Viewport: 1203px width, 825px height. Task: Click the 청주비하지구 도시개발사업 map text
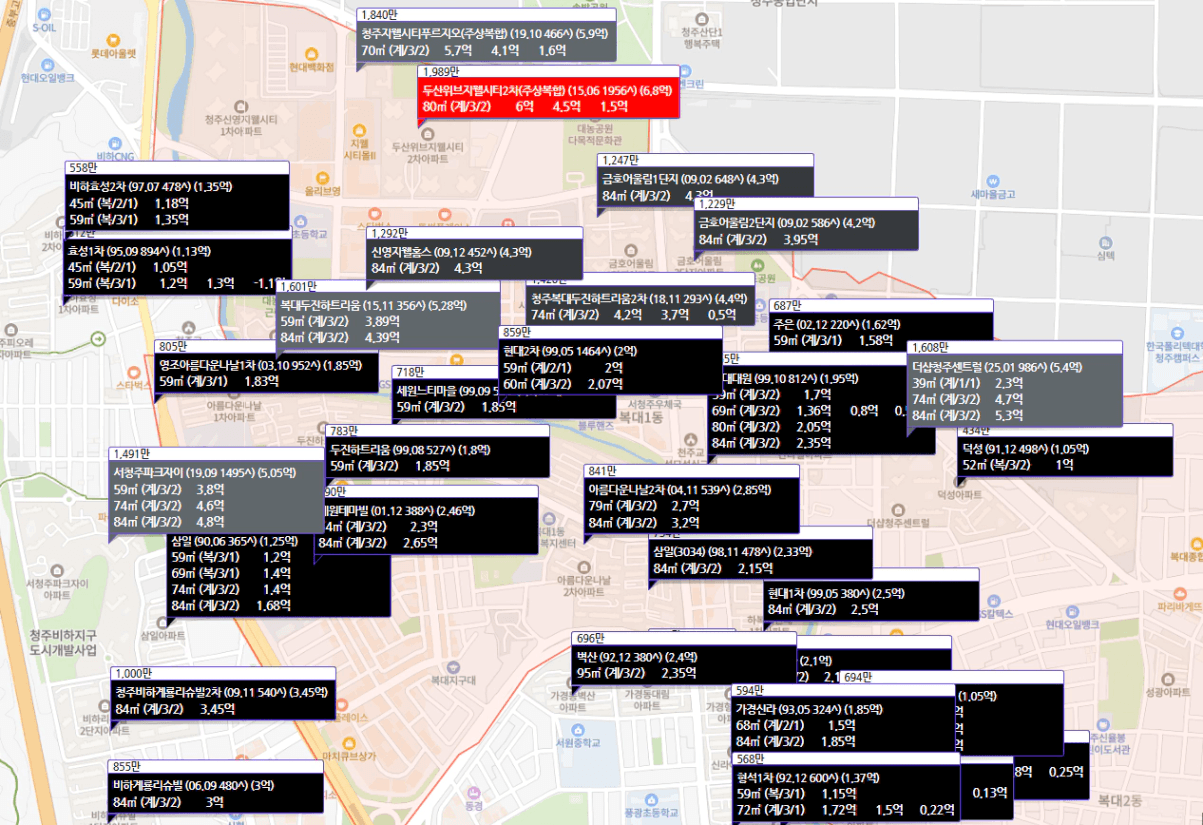(64, 642)
